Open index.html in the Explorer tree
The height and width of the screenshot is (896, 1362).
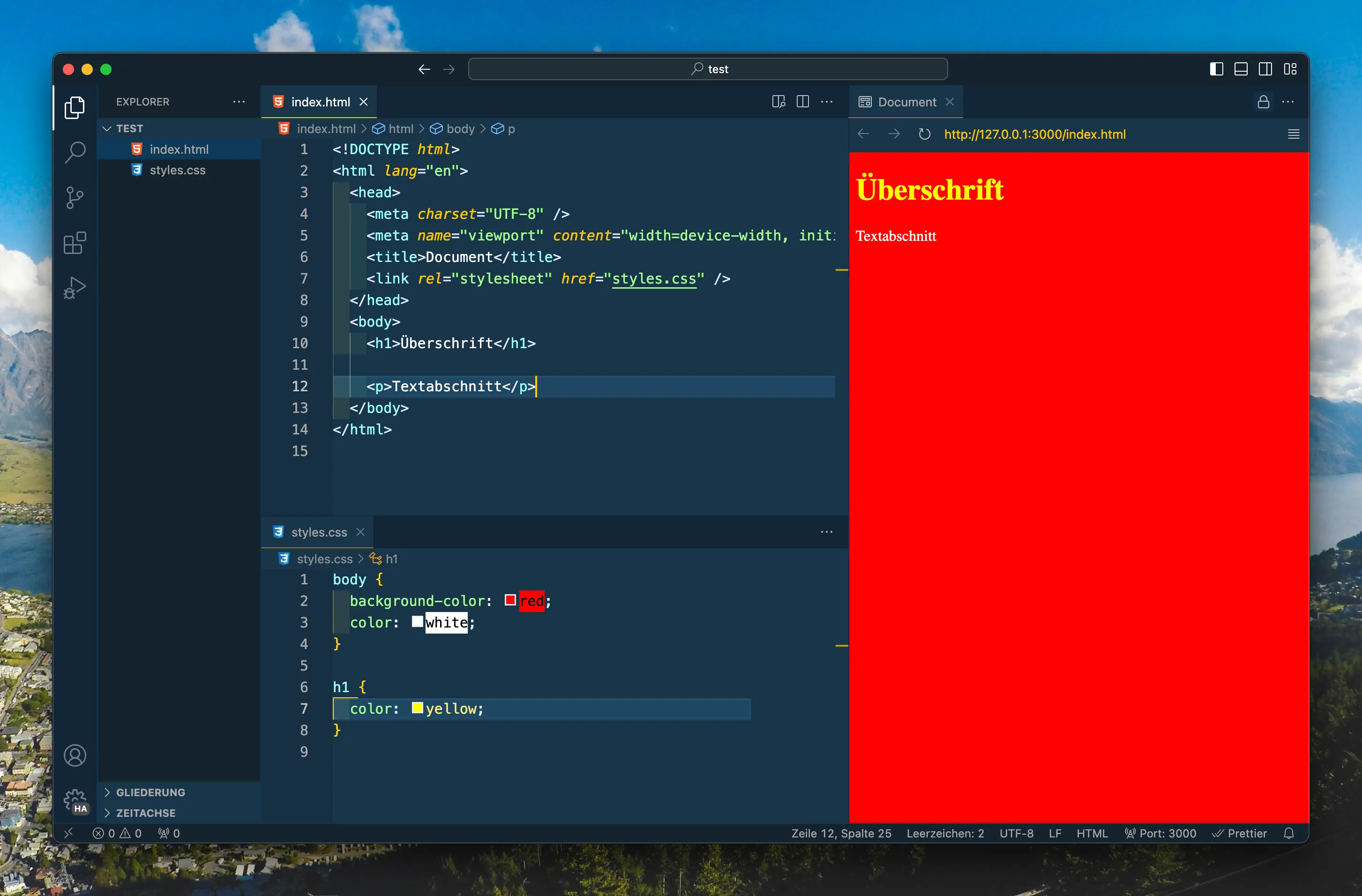(179, 149)
